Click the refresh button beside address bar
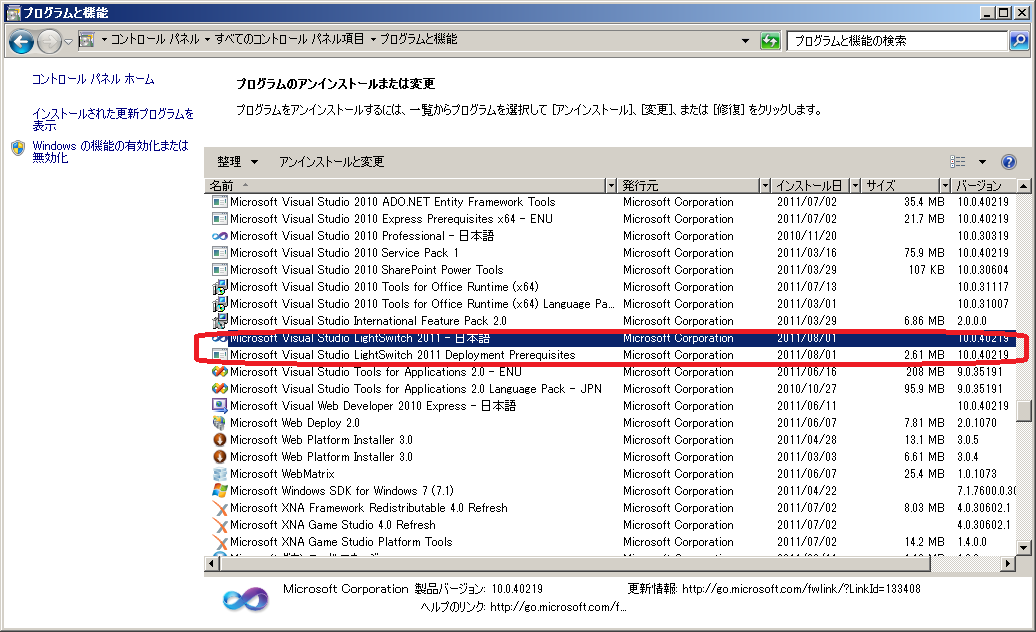The width and height of the screenshot is (1036, 632). [770, 41]
